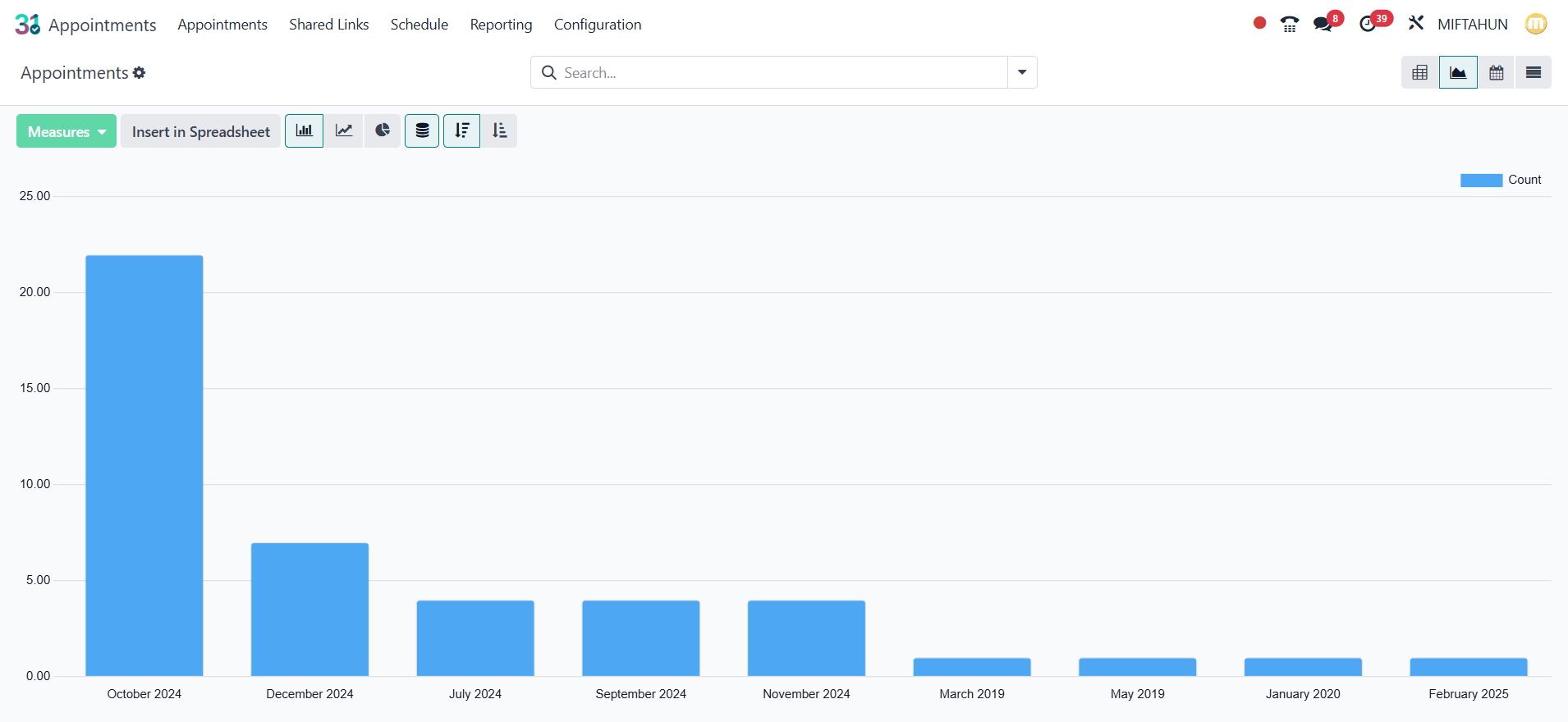Click the October 2024 bar
1568x722 pixels.
tap(144, 465)
